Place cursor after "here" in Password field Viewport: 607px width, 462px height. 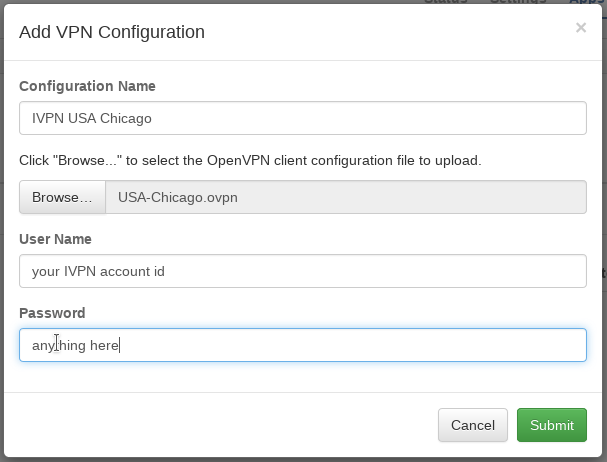[121, 345]
